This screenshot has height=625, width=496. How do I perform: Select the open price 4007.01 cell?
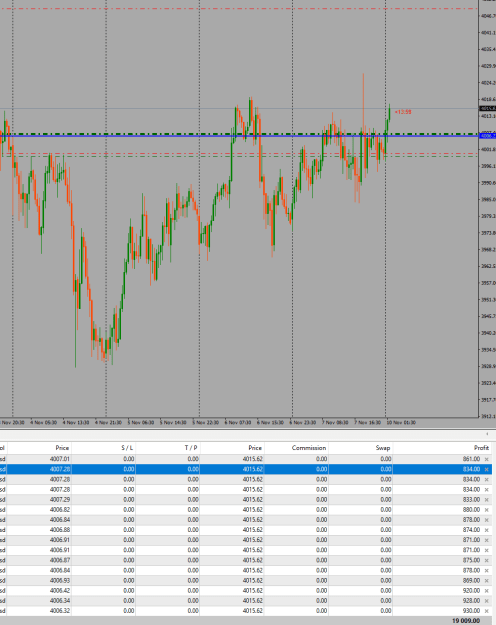click(x=60, y=459)
